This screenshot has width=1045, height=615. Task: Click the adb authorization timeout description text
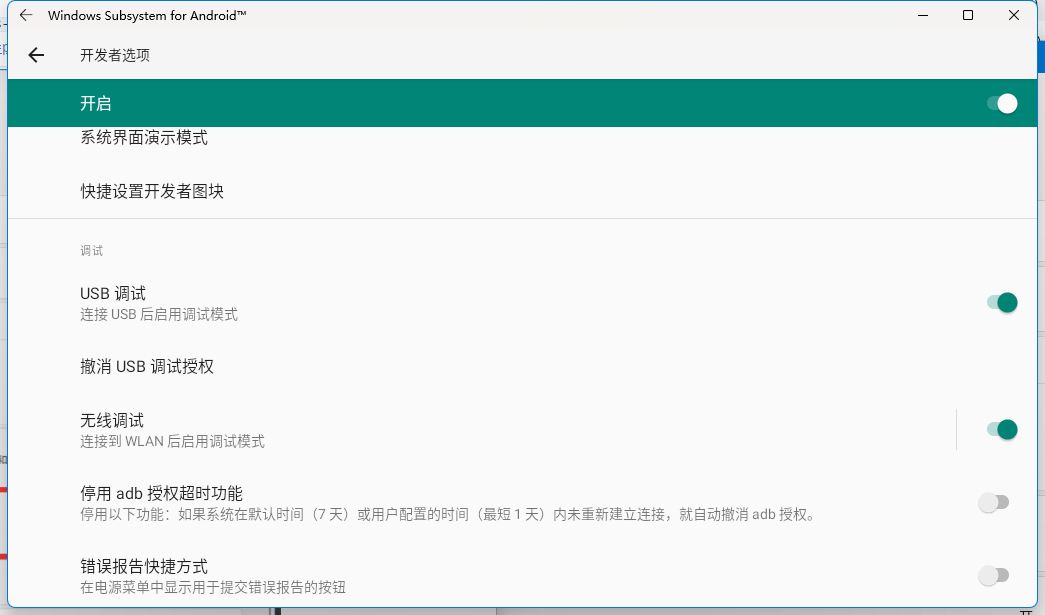[x=449, y=515]
